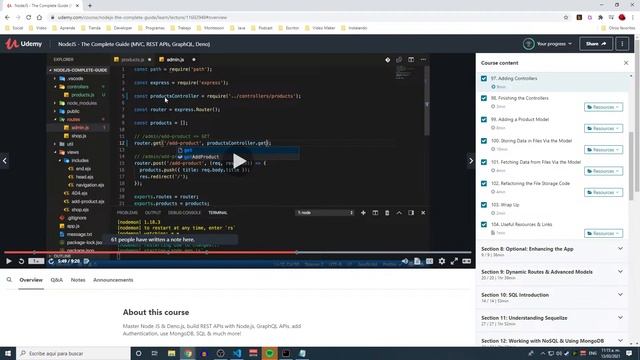640x360 pixels.
Task: Toggle completion of lecture 101 Fetching Data from Files
Action: [x=484, y=162]
